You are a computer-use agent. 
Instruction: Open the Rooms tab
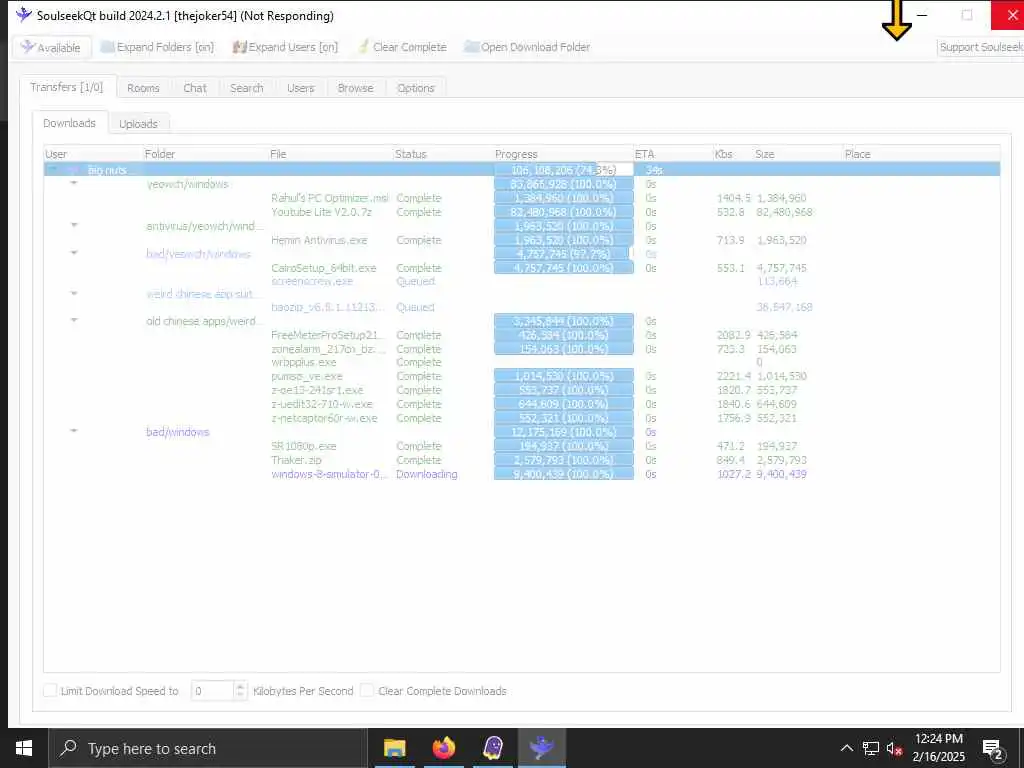pyautogui.click(x=143, y=88)
